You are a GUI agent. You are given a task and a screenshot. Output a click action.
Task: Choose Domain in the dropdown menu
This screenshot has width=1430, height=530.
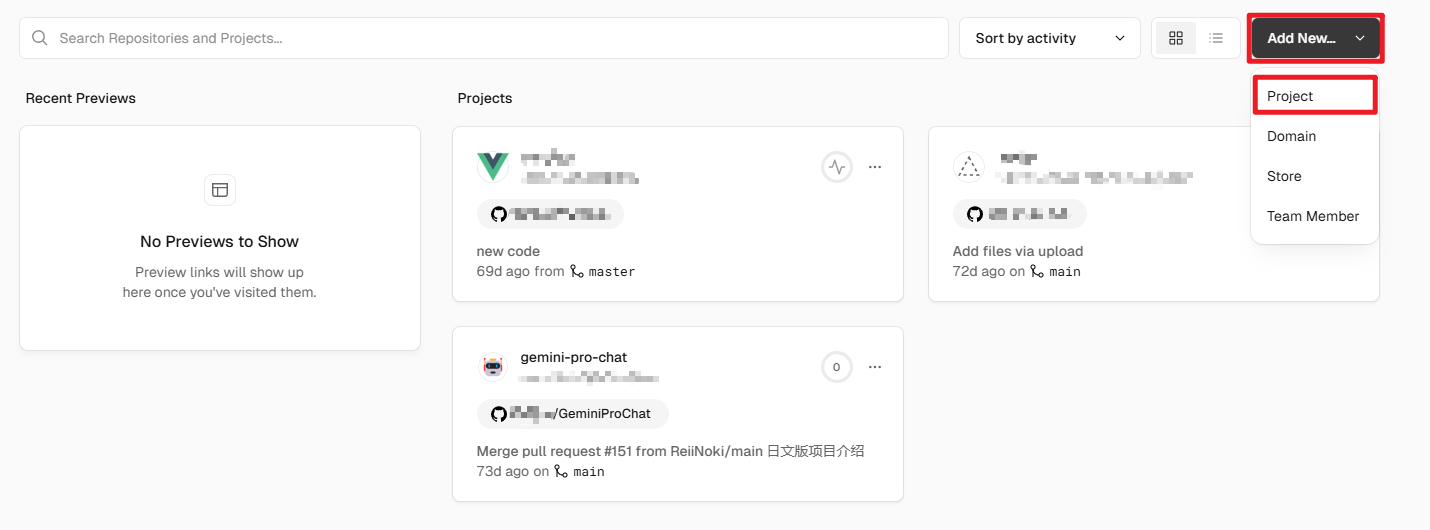(1291, 136)
